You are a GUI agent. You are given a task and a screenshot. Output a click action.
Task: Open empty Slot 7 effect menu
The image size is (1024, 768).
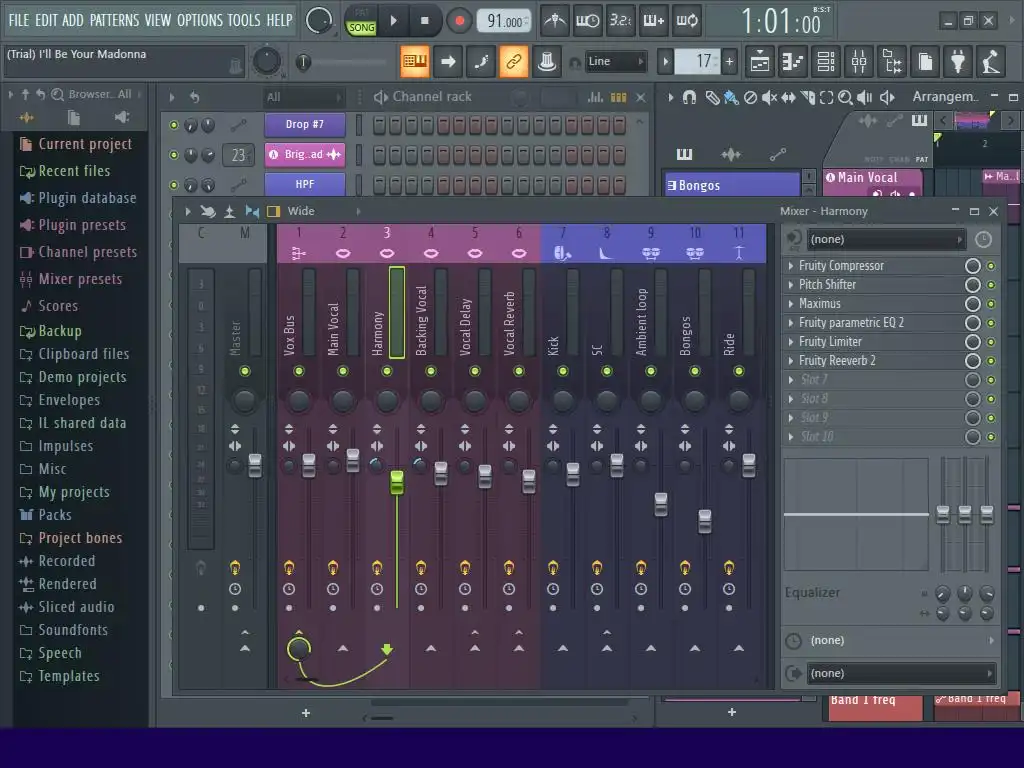tap(791, 379)
